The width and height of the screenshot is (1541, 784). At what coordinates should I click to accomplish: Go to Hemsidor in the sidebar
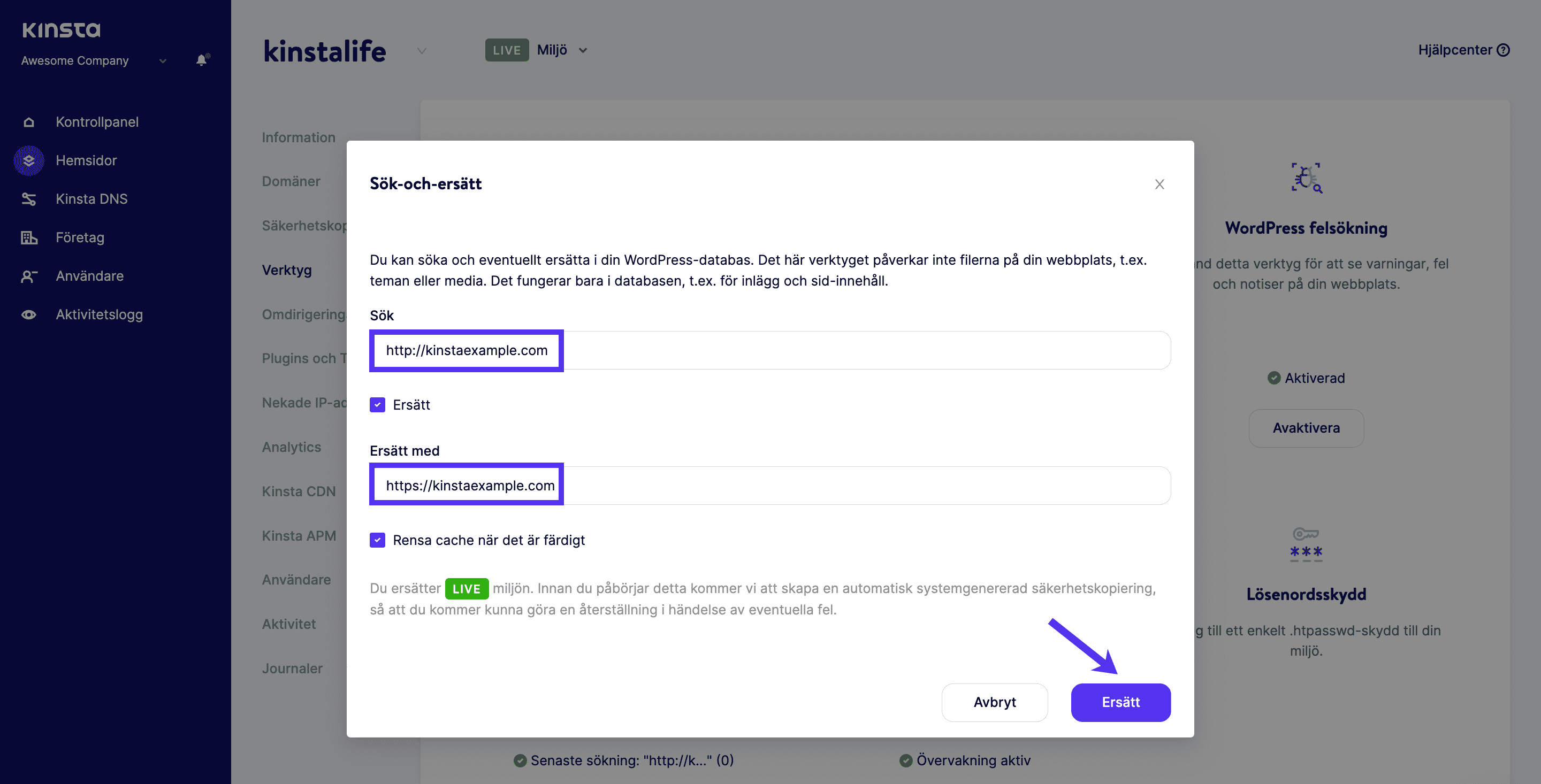(x=86, y=160)
